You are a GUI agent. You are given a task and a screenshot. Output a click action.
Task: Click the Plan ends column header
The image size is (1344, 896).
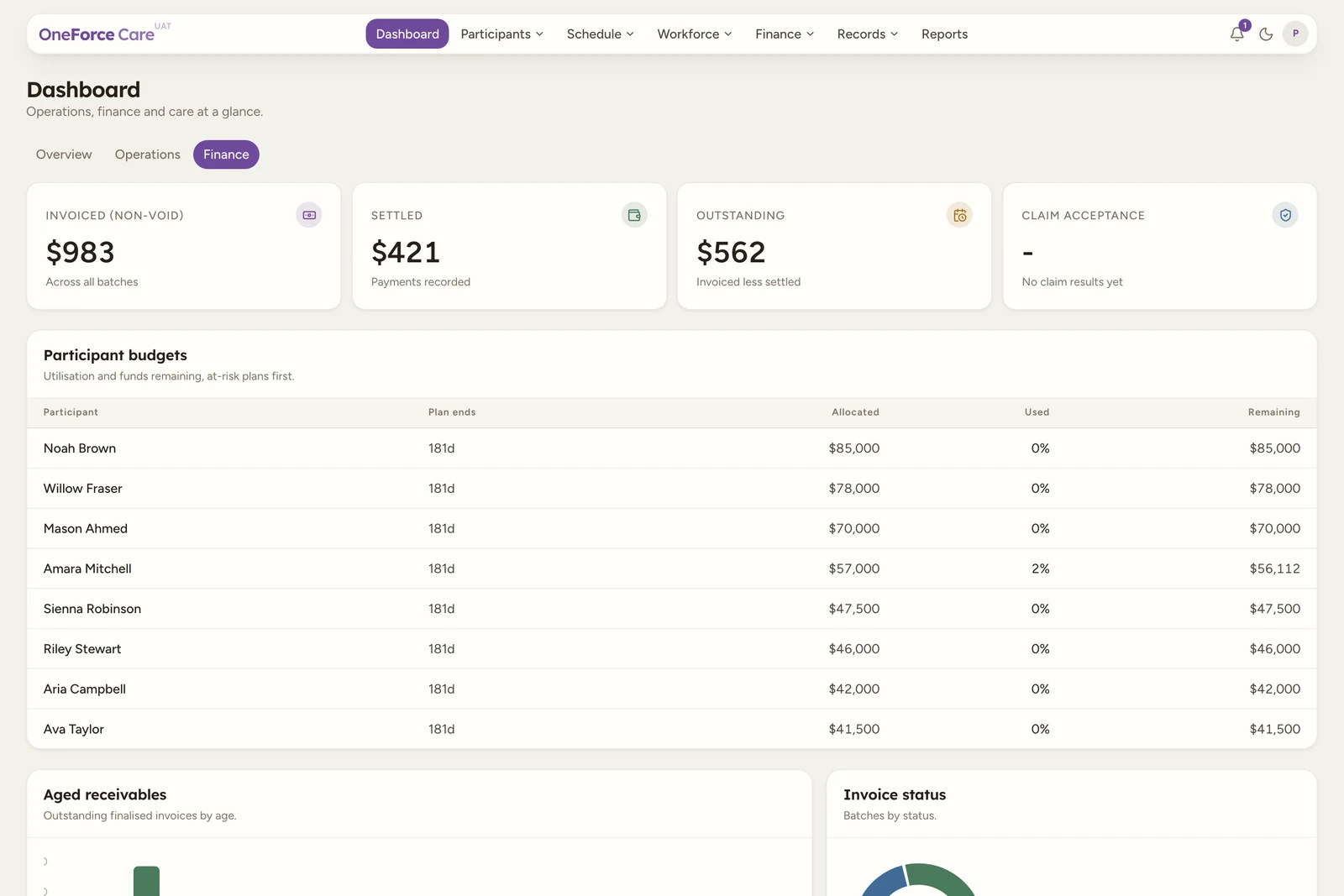(452, 412)
